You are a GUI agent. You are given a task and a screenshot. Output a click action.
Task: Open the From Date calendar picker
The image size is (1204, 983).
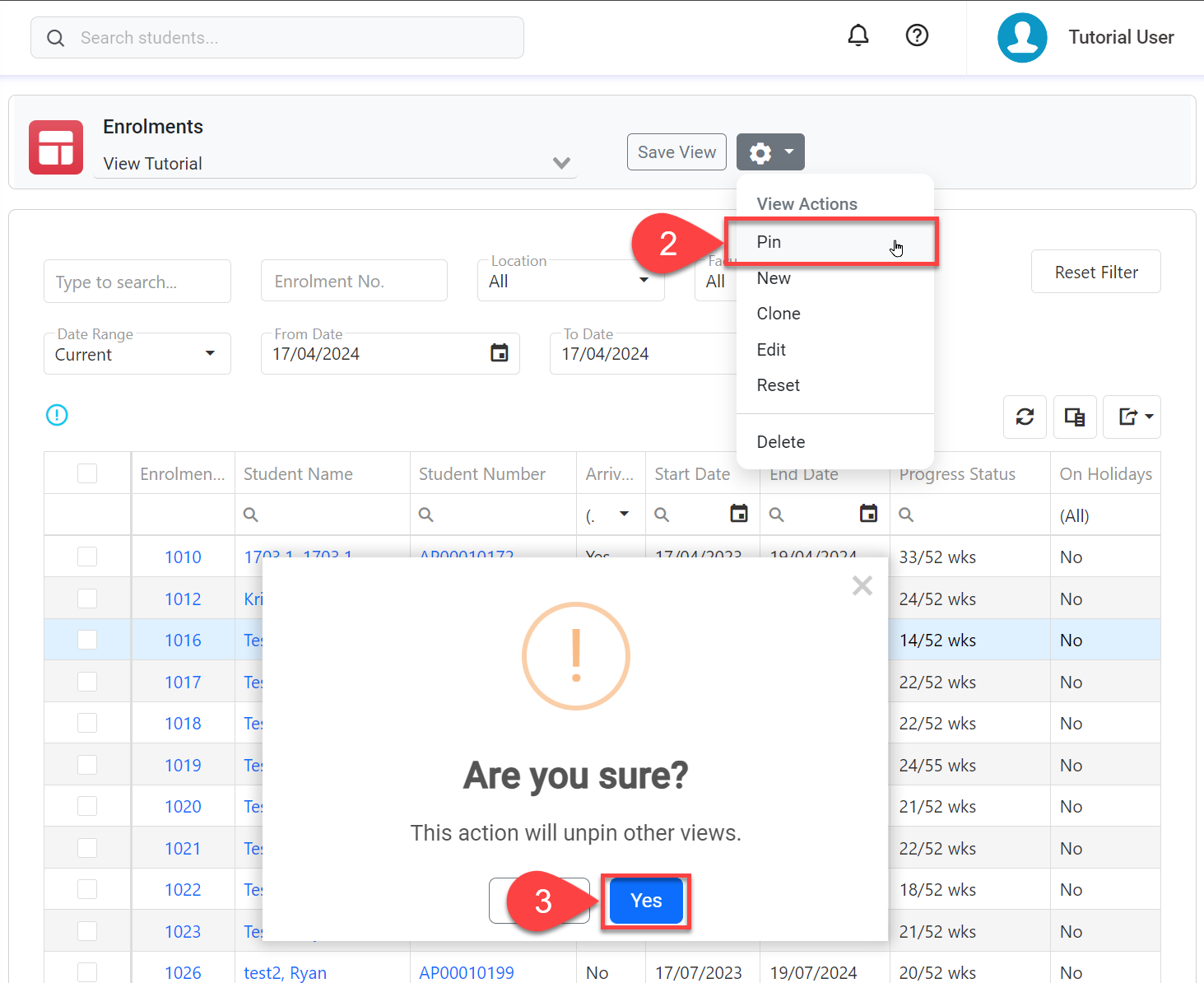(x=500, y=353)
